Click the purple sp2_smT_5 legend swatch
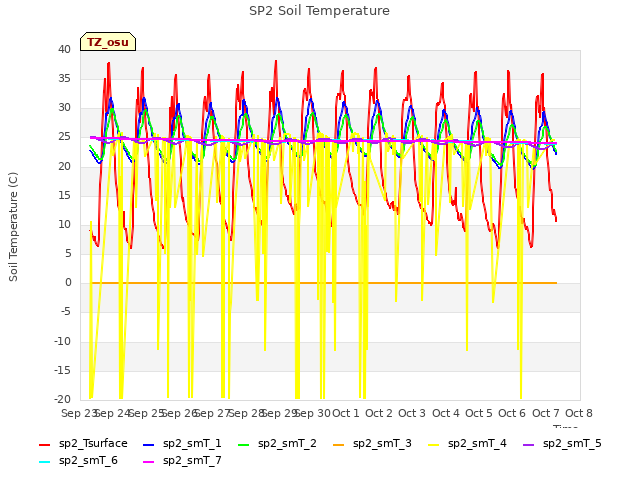 tap(529, 444)
